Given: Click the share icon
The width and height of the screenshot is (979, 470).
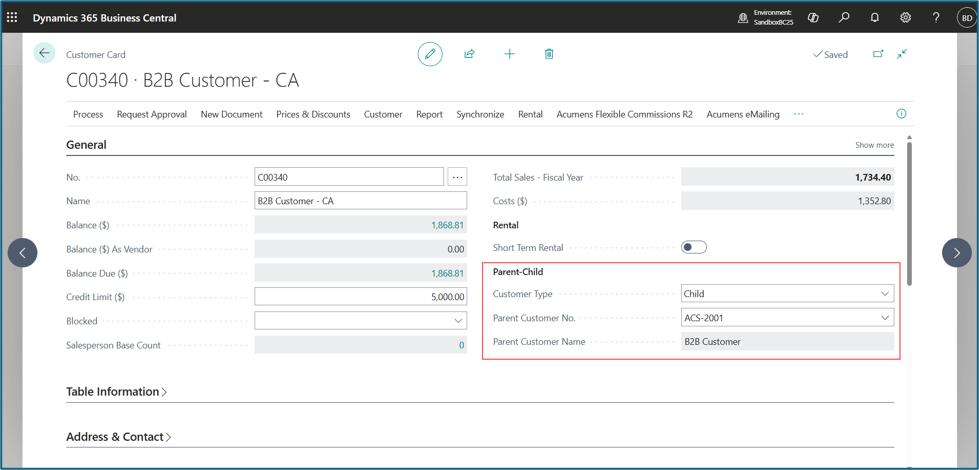Looking at the screenshot, I should point(470,54).
